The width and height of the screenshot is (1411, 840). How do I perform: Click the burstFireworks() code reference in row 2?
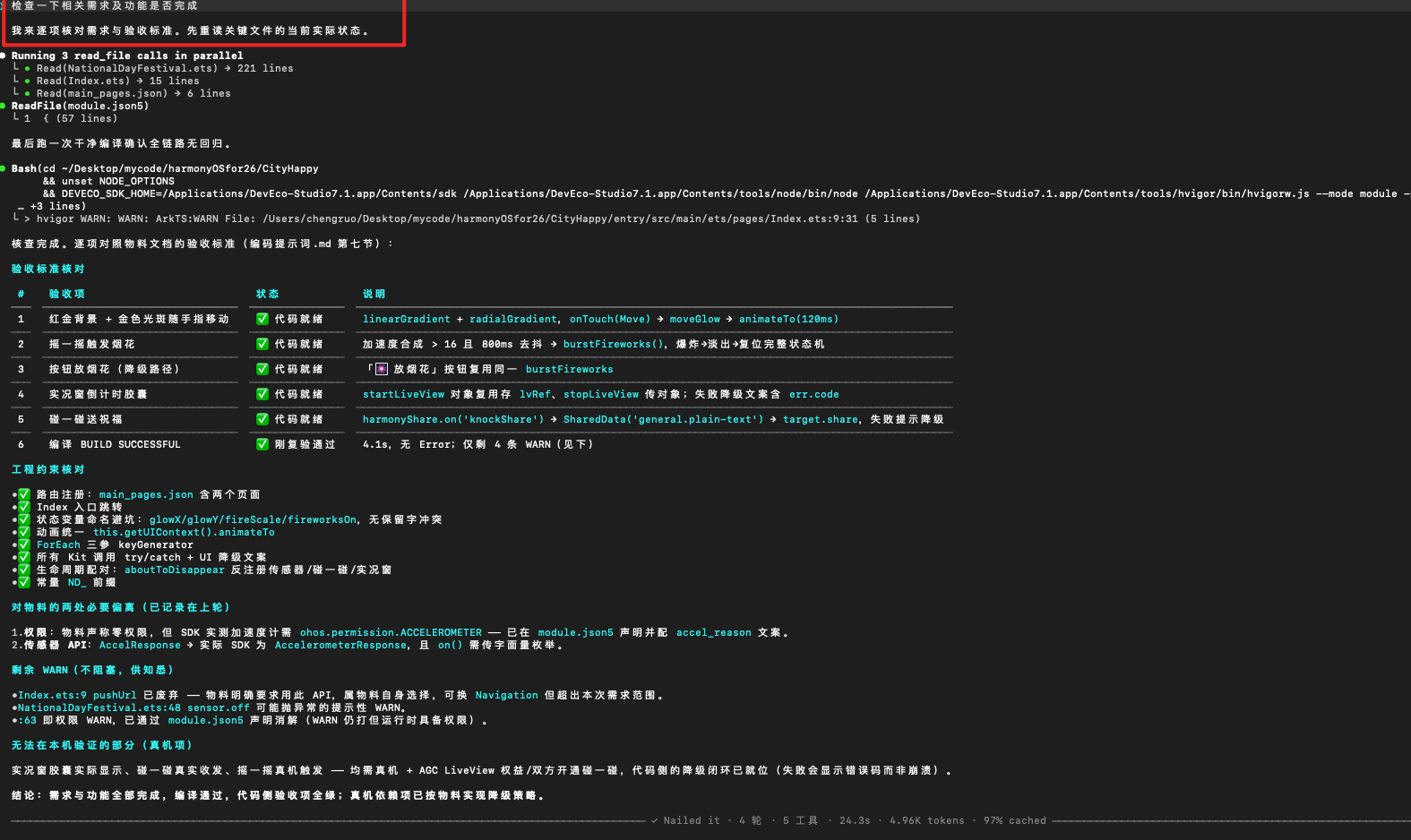[614, 344]
